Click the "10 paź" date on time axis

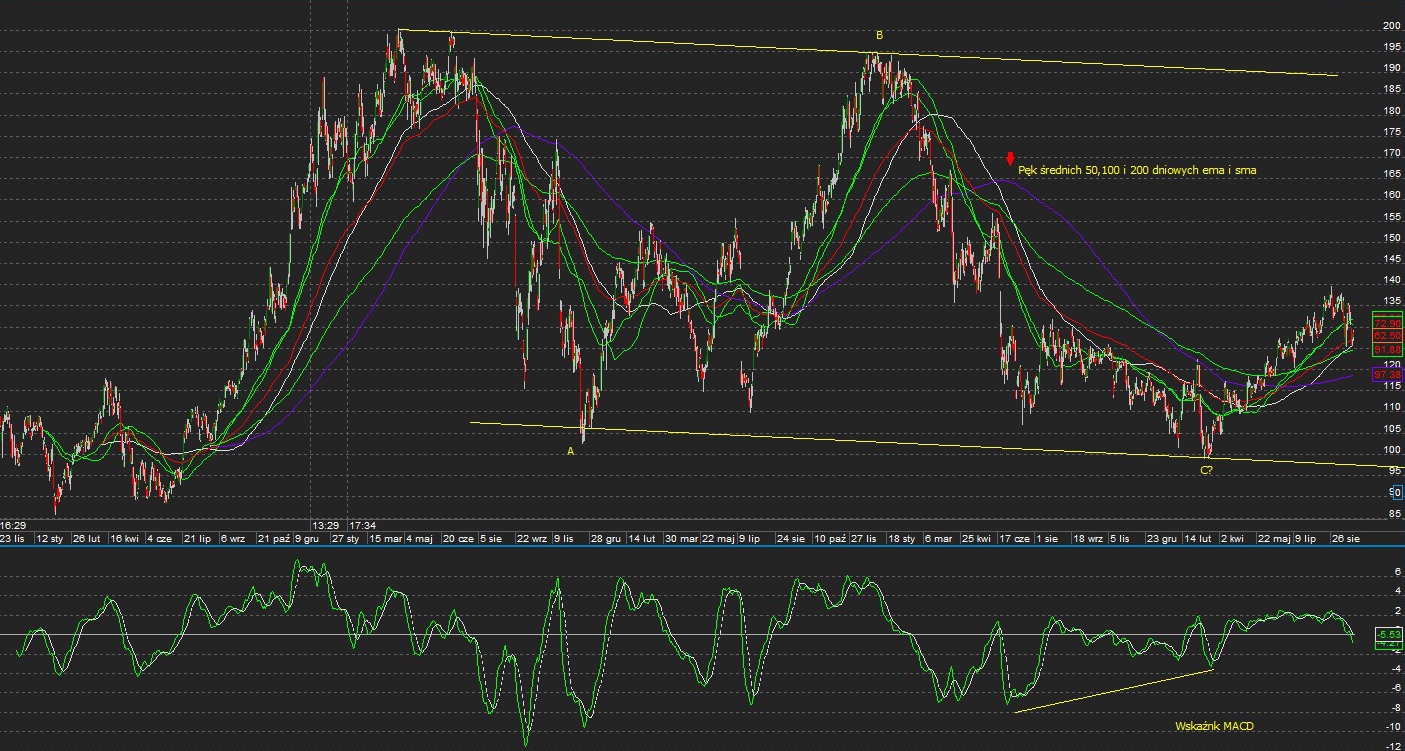coord(828,538)
